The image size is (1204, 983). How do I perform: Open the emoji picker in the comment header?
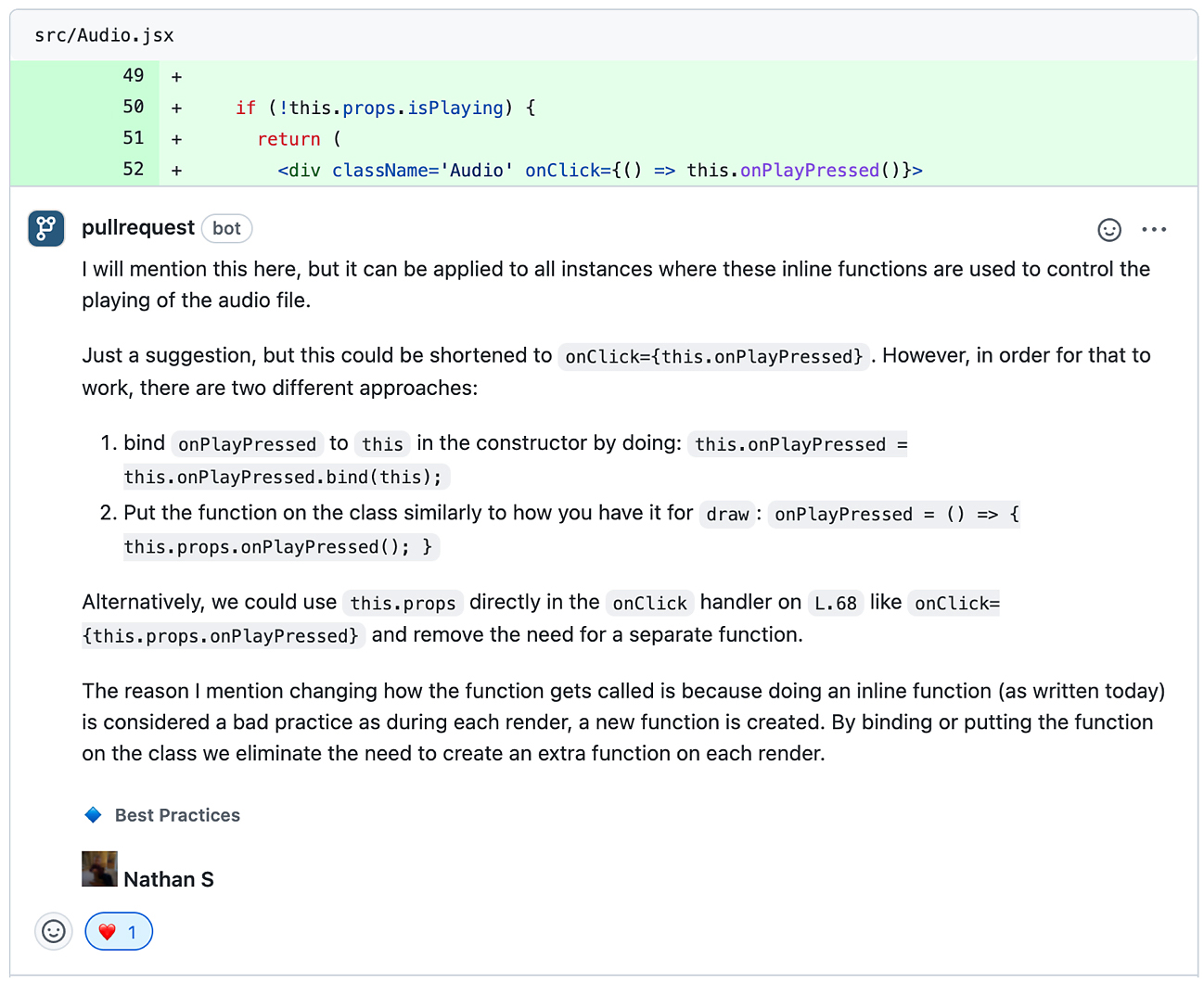point(1108,230)
